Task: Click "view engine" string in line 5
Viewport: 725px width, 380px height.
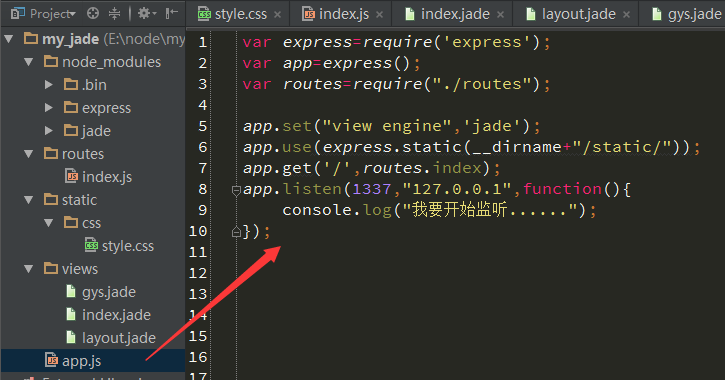Action: coord(387,126)
